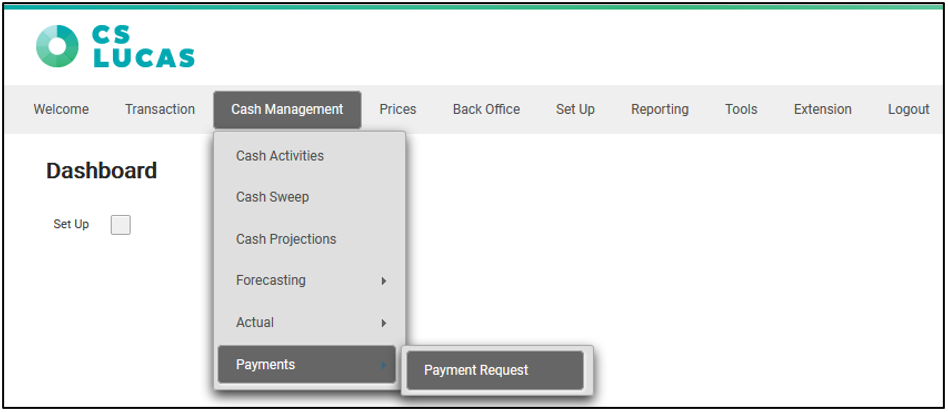Screen dimensions: 948x412
Task: Expand the Actual submenu
Action: pos(307,322)
